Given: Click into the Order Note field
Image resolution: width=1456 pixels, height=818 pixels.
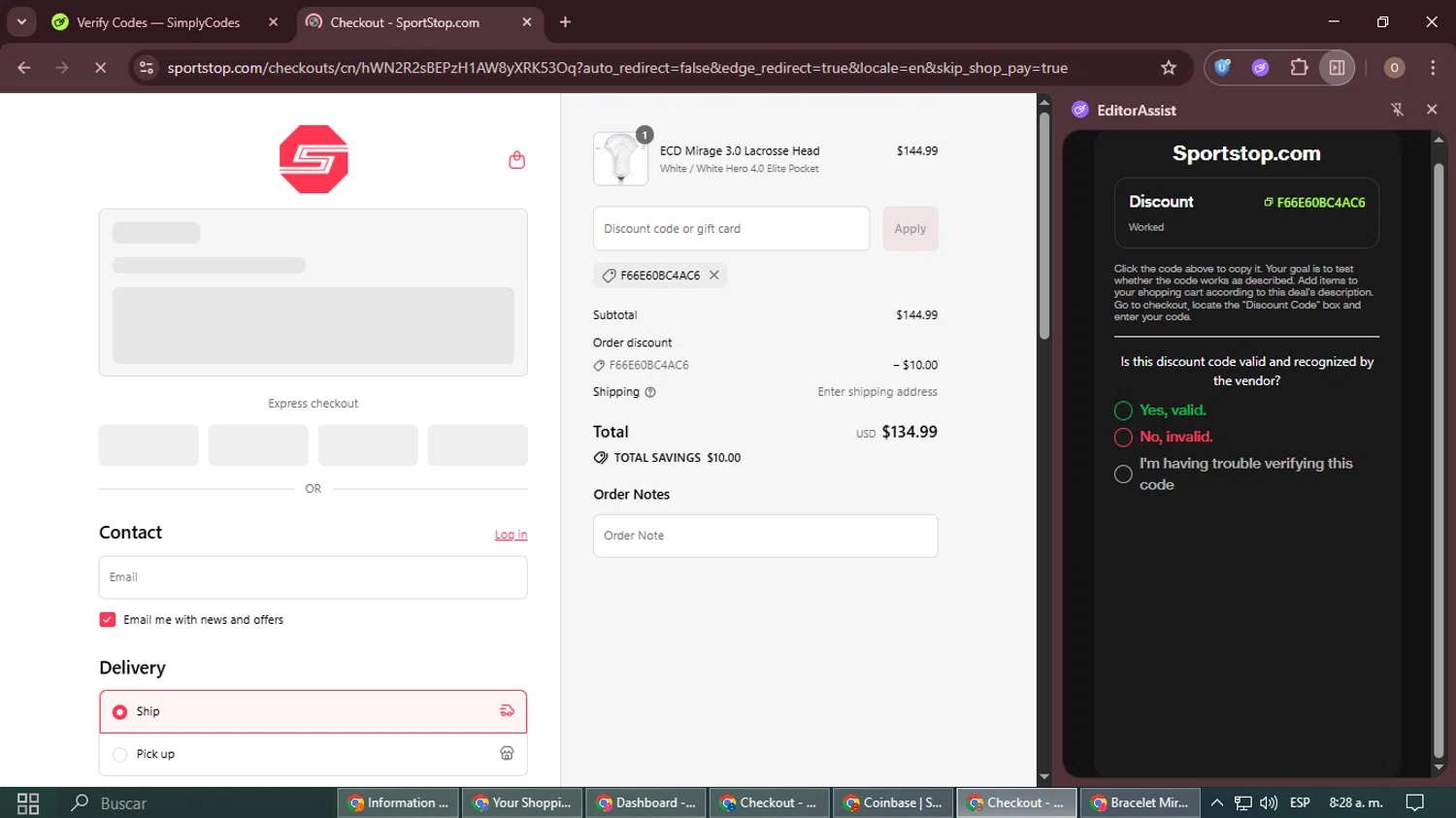Looking at the screenshot, I should [x=765, y=536].
